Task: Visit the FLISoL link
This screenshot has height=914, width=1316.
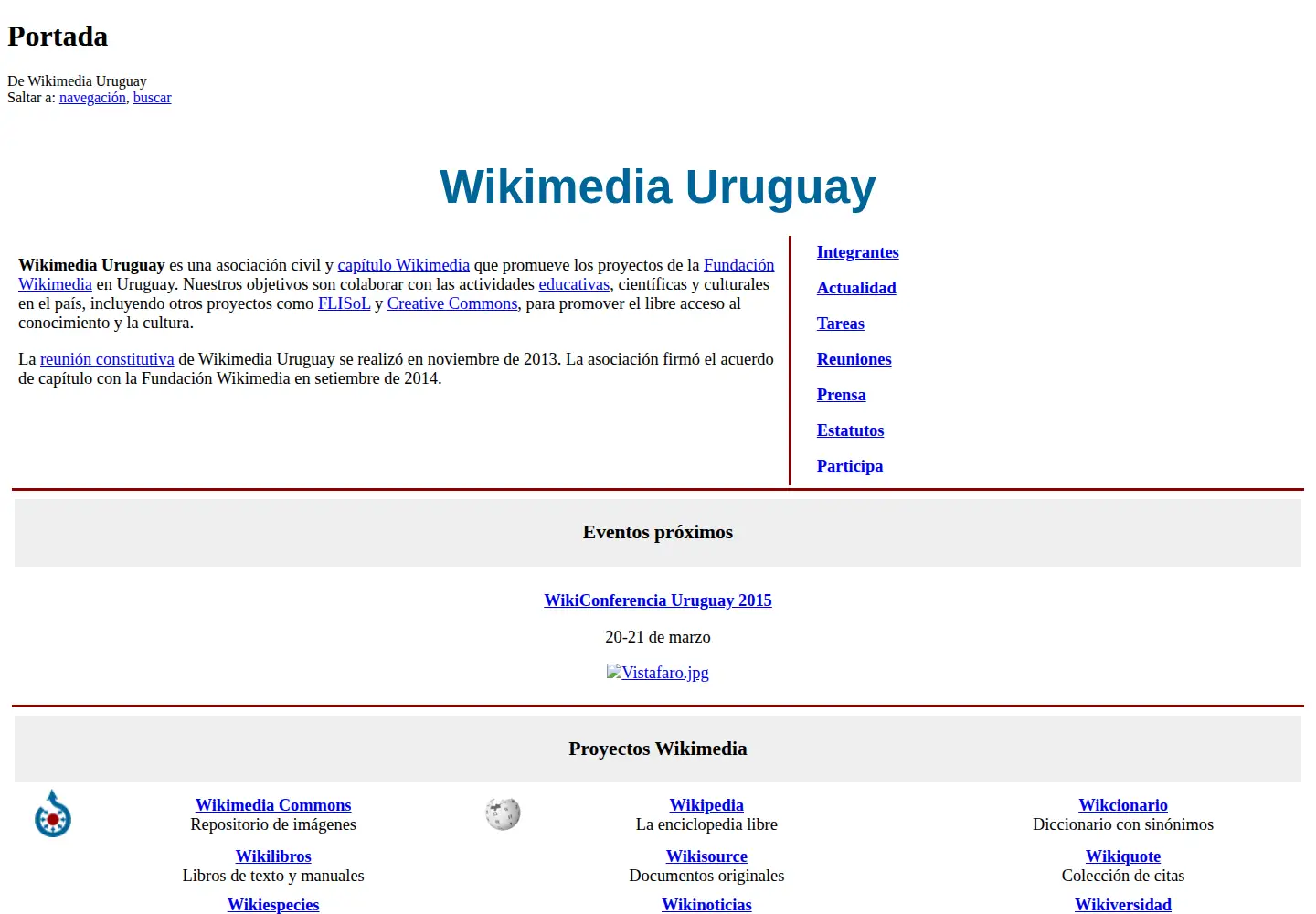Action: click(x=344, y=303)
